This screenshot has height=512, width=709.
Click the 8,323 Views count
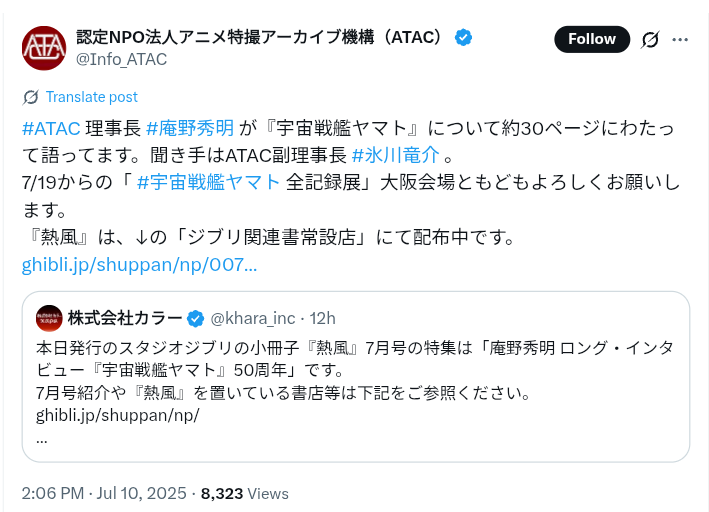tap(245, 493)
